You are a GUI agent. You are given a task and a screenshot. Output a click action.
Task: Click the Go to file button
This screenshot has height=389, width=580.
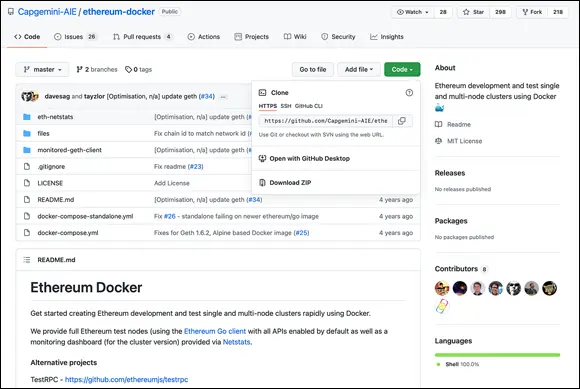click(313, 70)
